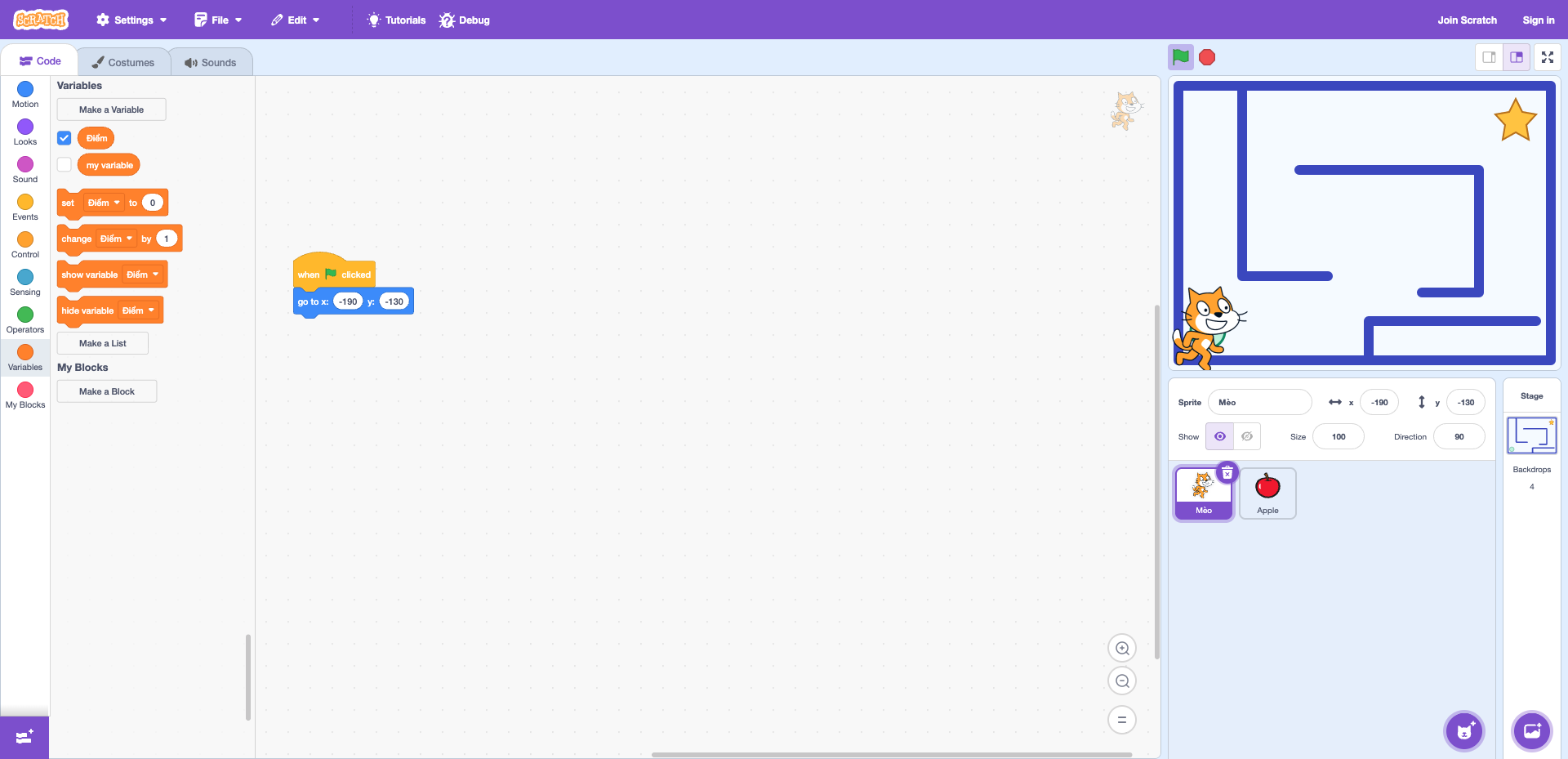Screen dimensions: 1568x759
Task: Switch to large stage layout
Action: 1517,57
